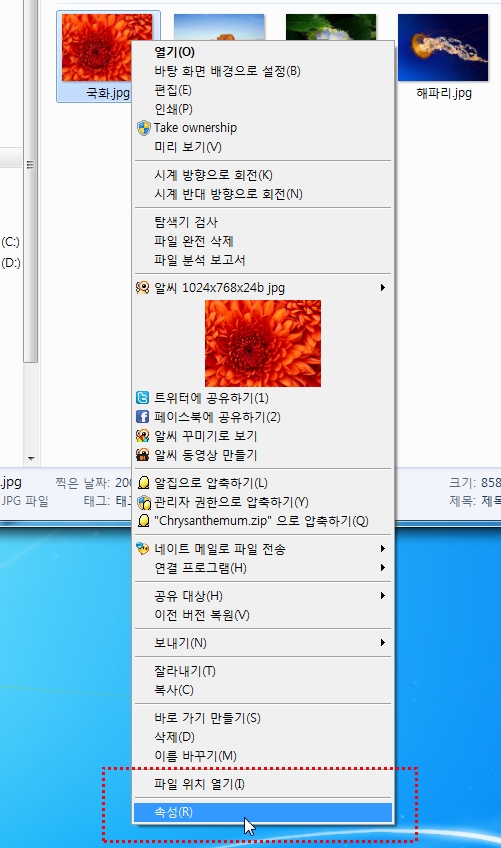Click the chrysanthemum preview image in the menu
The image size is (501, 848).
pyautogui.click(x=263, y=343)
